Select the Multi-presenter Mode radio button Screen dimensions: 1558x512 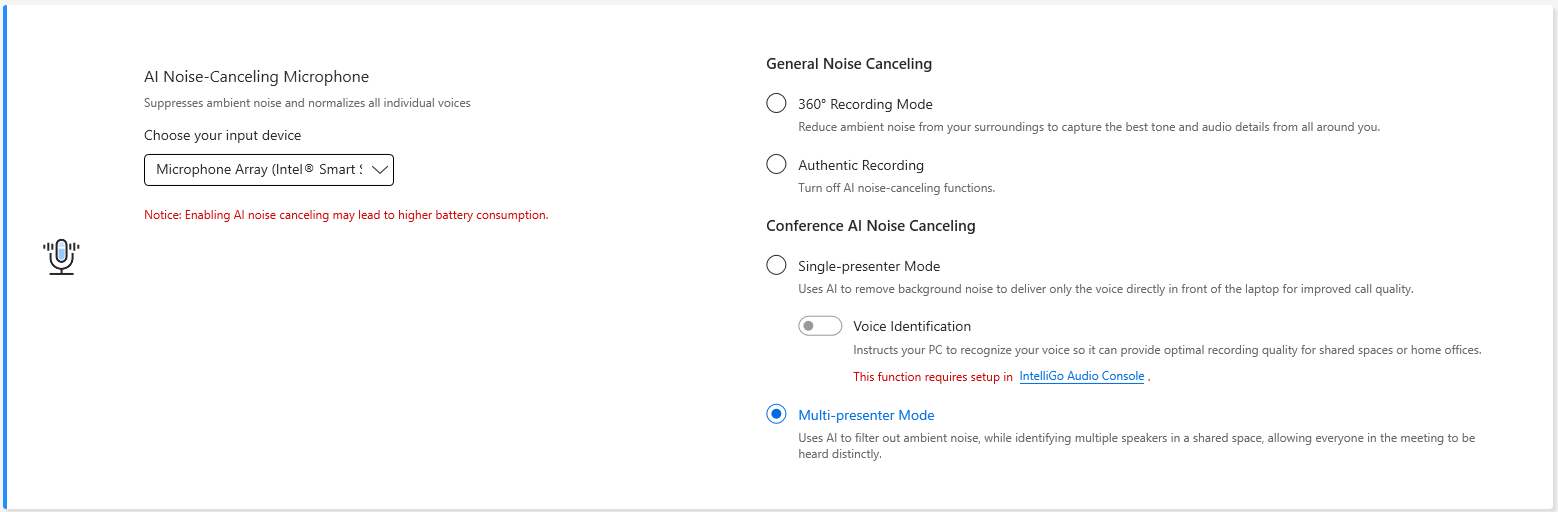pyautogui.click(x=776, y=415)
